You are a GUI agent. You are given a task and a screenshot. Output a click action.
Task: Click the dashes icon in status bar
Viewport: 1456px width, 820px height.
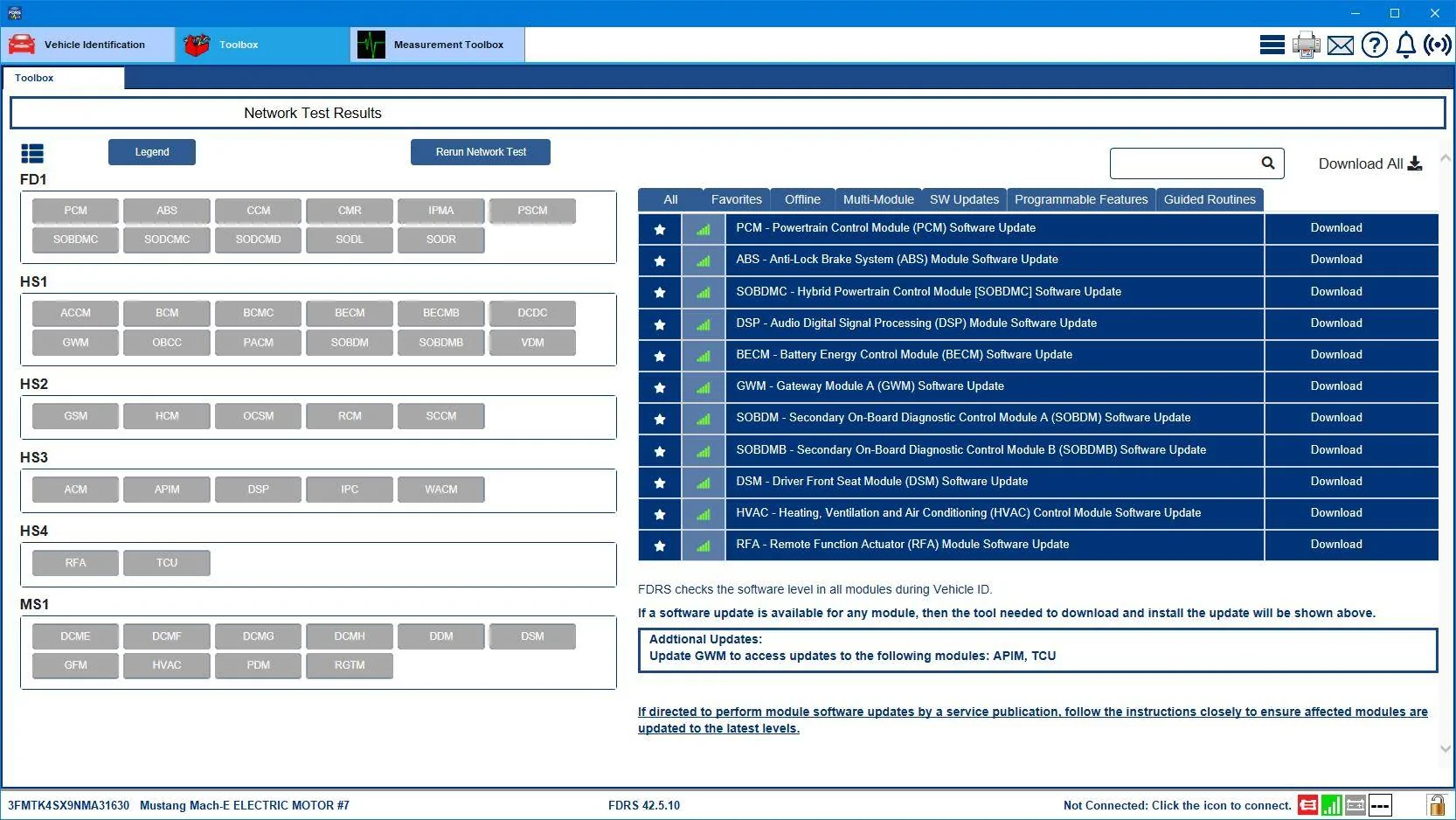coord(1380,805)
